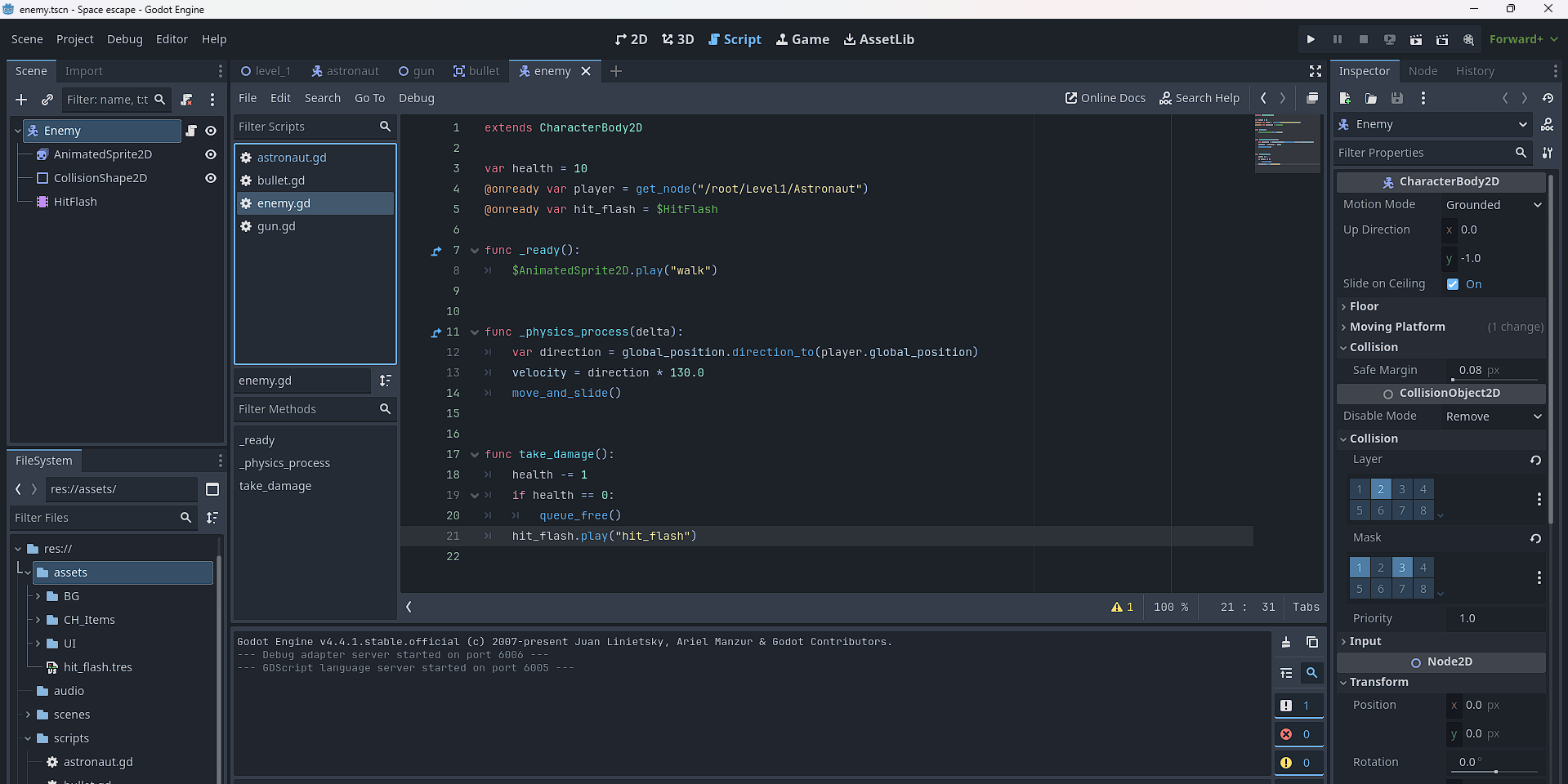
Task: Open the remote debugger icon next to Run
Action: coord(1389,39)
